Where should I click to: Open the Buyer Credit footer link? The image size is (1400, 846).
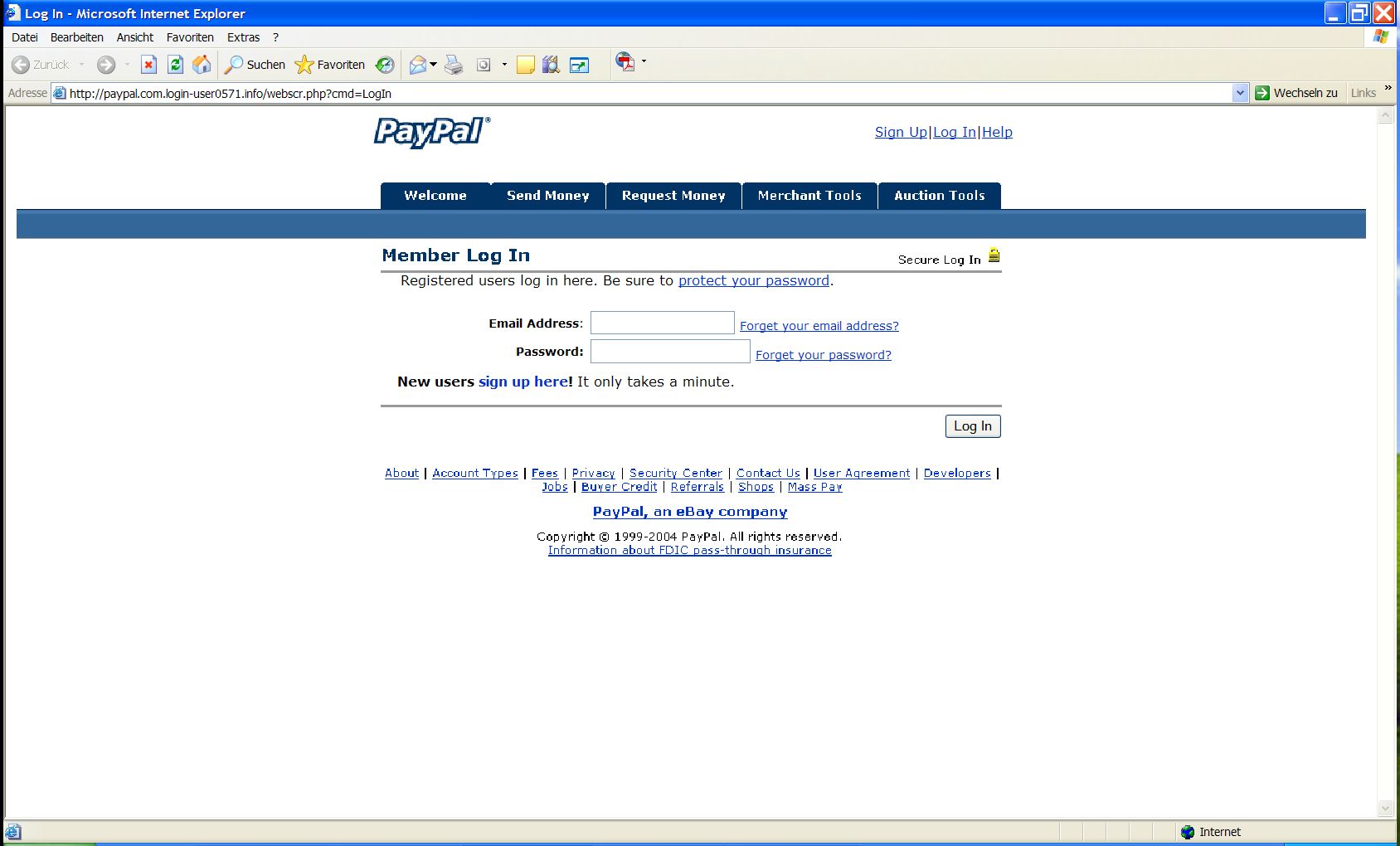click(x=620, y=487)
